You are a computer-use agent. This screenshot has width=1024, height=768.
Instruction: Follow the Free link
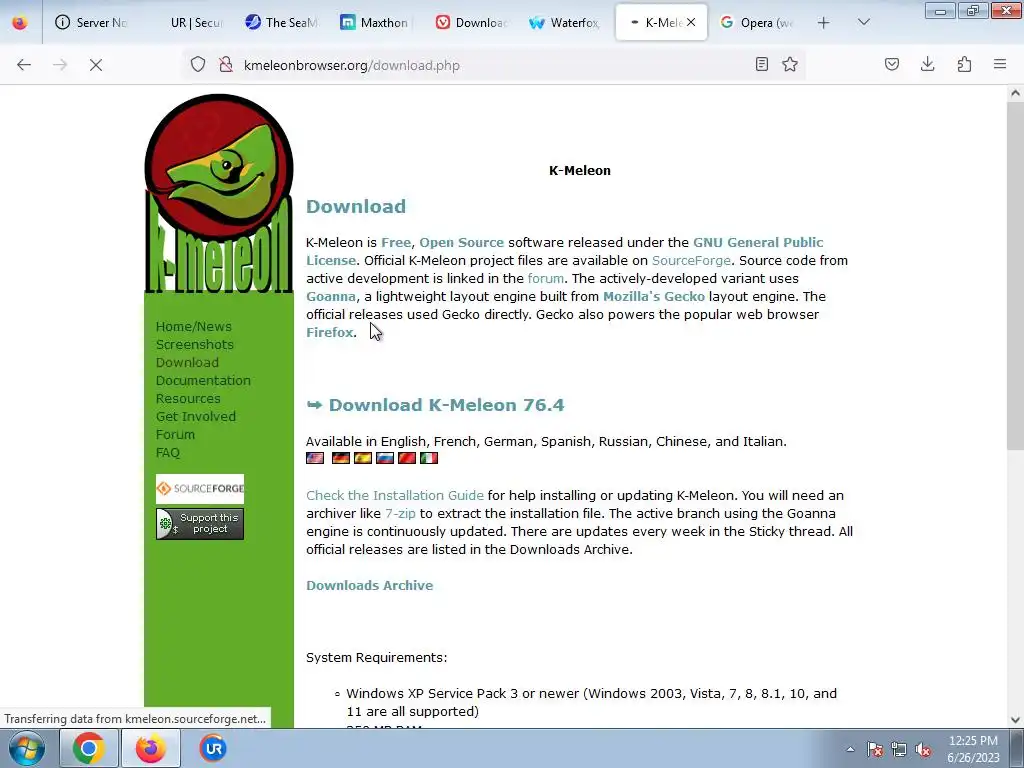pos(396,242)
